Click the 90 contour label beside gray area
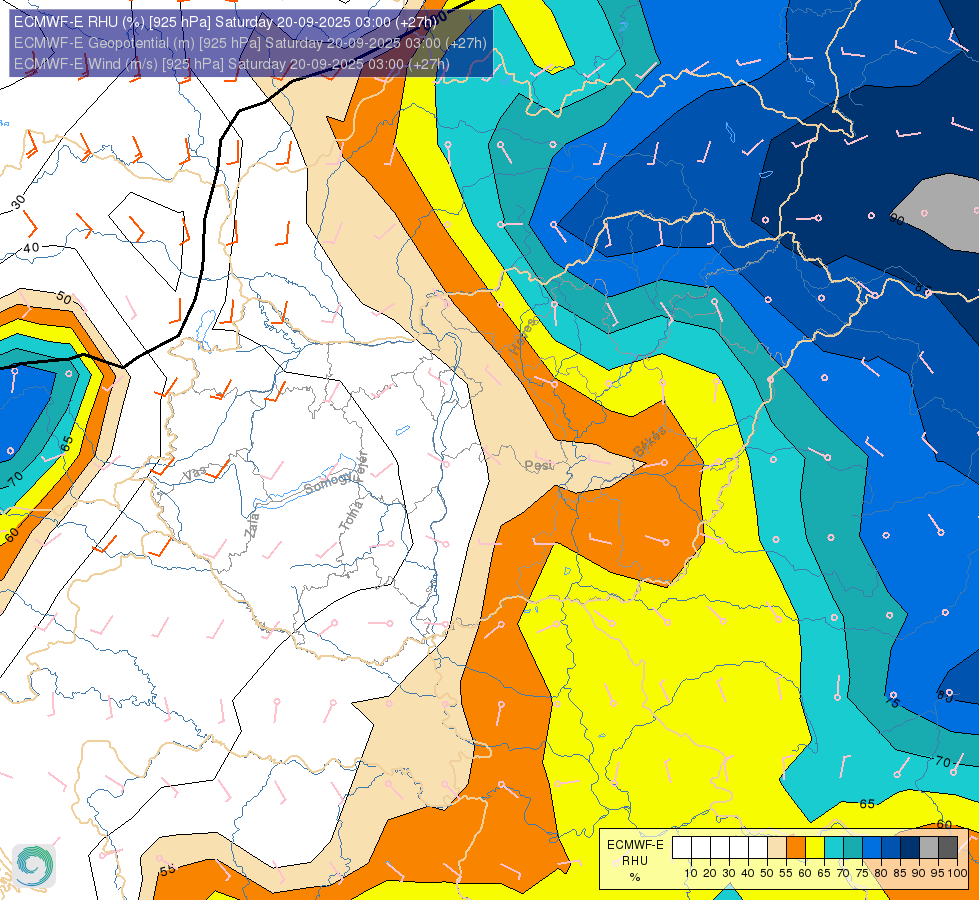Image resolution: width=979 pixels, height=900 pixels. [897, 219]
